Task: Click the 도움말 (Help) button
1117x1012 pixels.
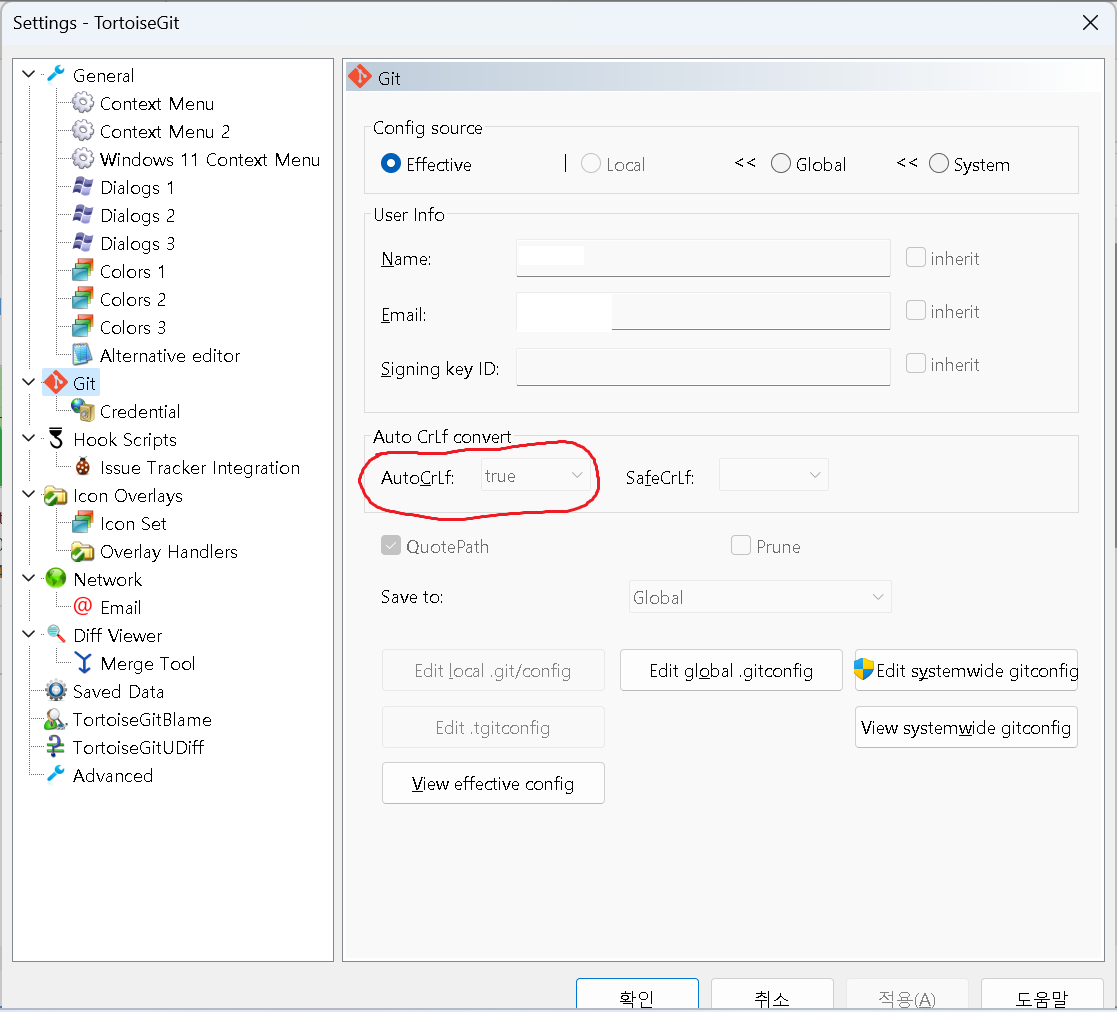Action: [x=1042, y=995]
